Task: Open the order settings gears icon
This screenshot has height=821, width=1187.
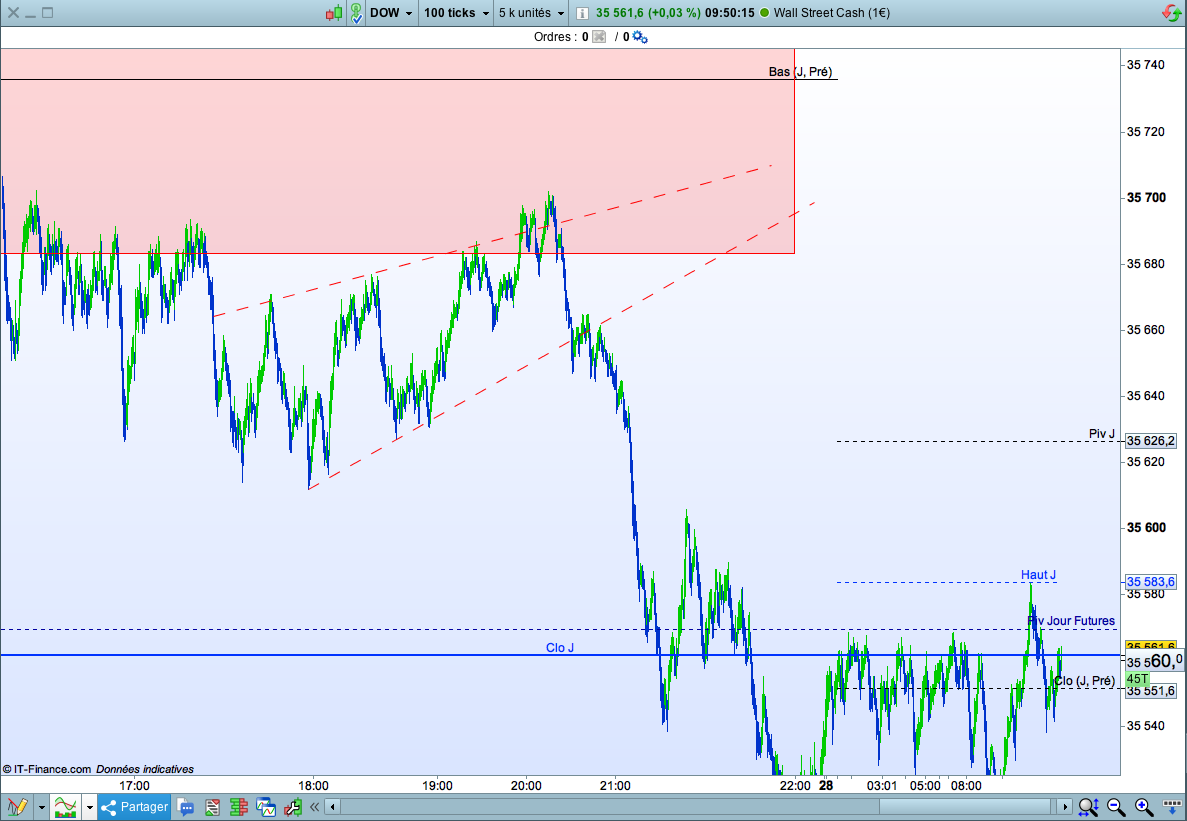Action: pyautogui.click(x=640, y=36)
